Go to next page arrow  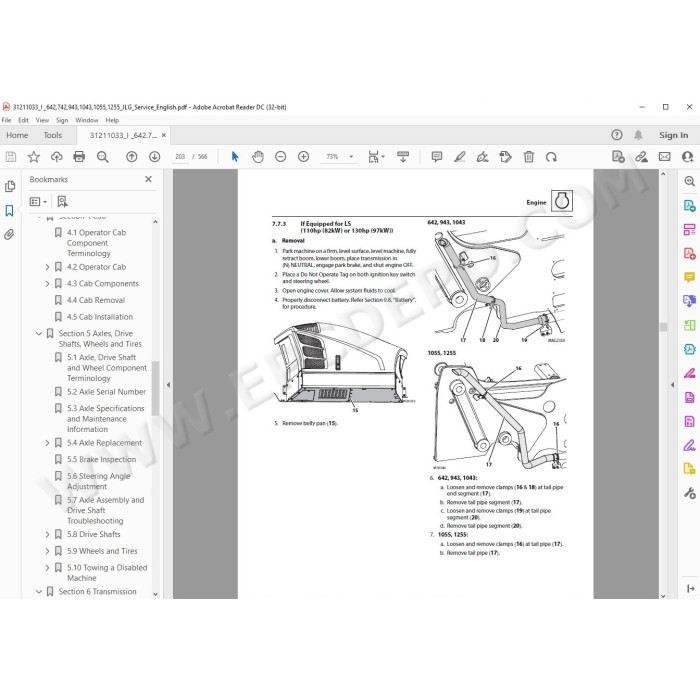[154, 157]
